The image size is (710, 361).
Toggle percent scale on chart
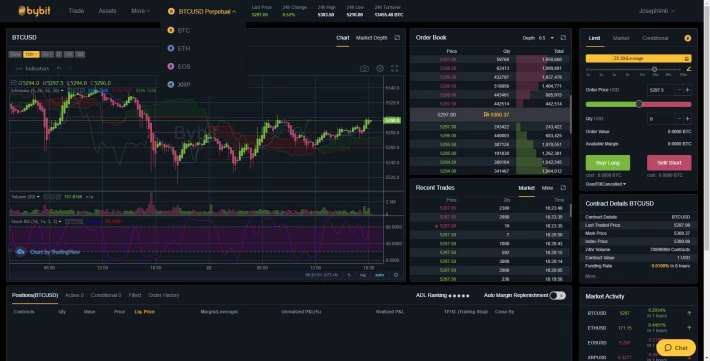tap(349, 275)
